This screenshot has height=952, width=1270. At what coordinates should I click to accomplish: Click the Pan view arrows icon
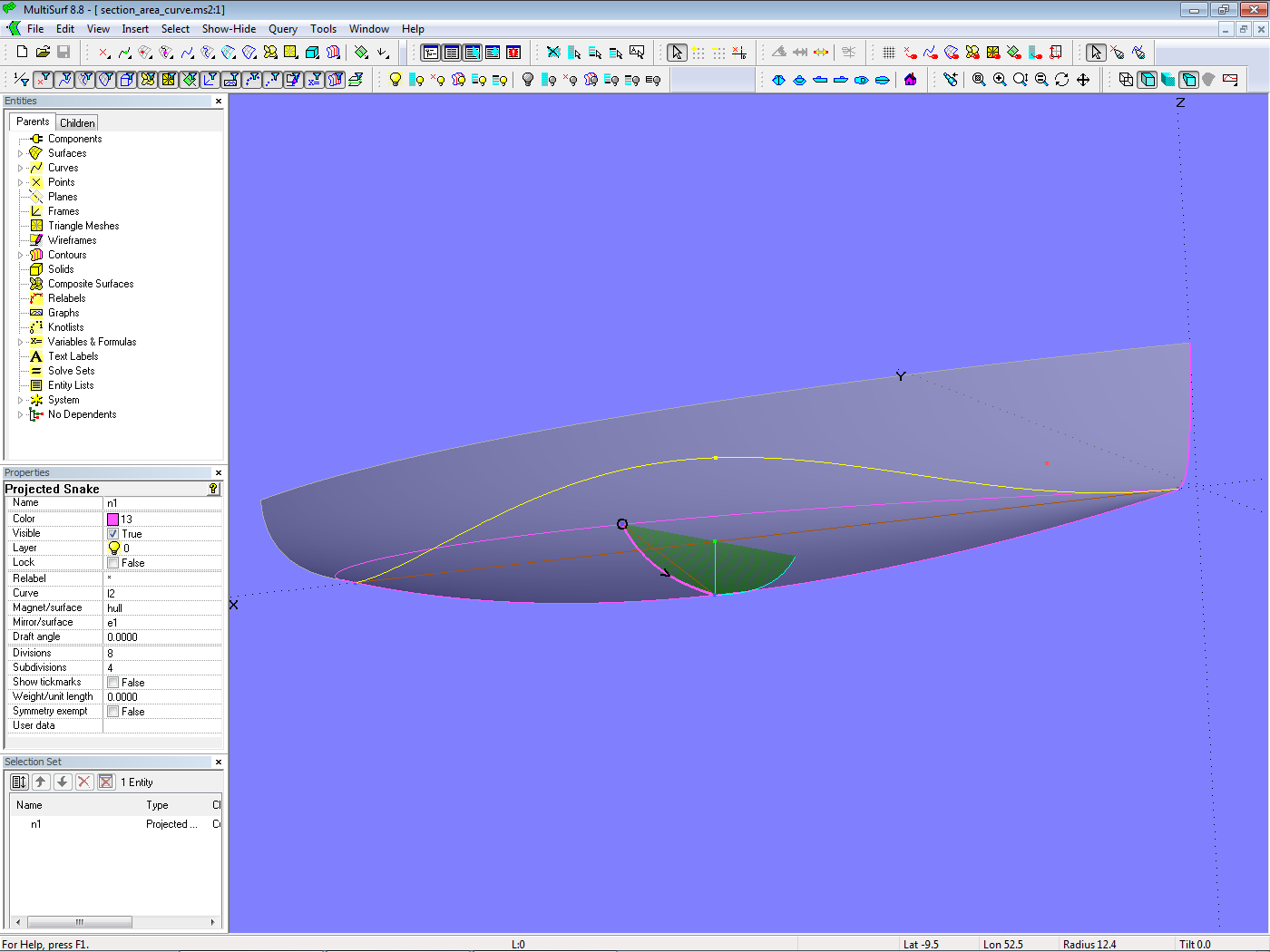click(x=1083, y=80)
